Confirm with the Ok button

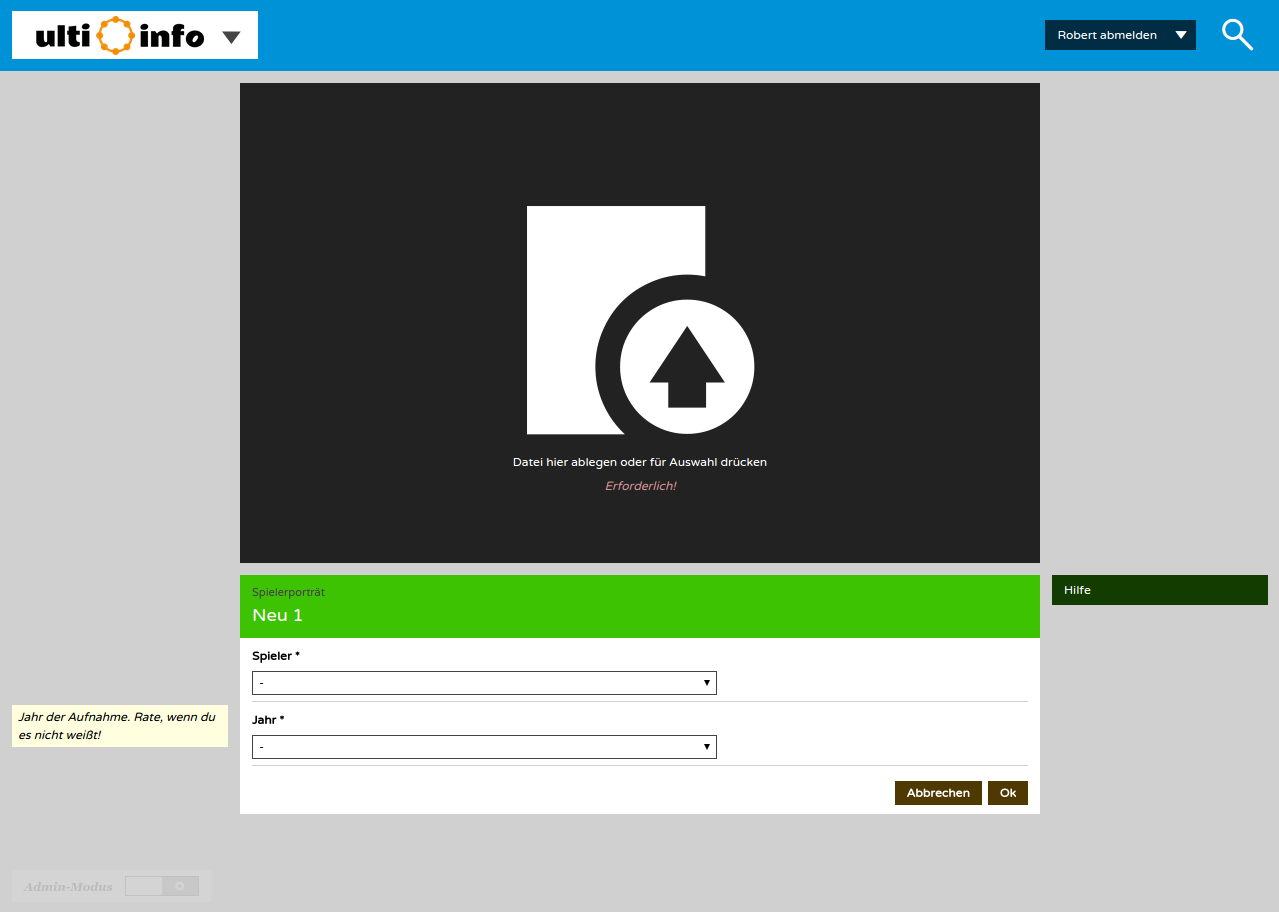point(1007,793)
